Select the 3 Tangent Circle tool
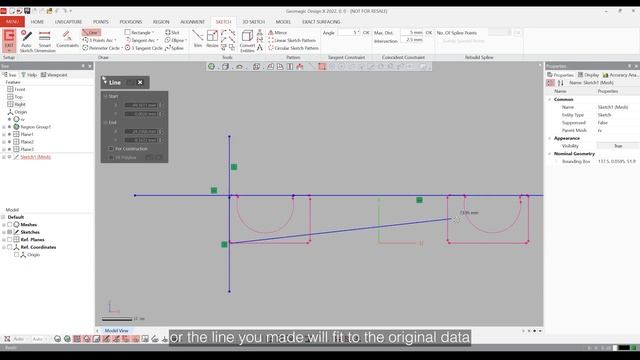The height and width of the screenshot is (360, 640). pos(143,48)
